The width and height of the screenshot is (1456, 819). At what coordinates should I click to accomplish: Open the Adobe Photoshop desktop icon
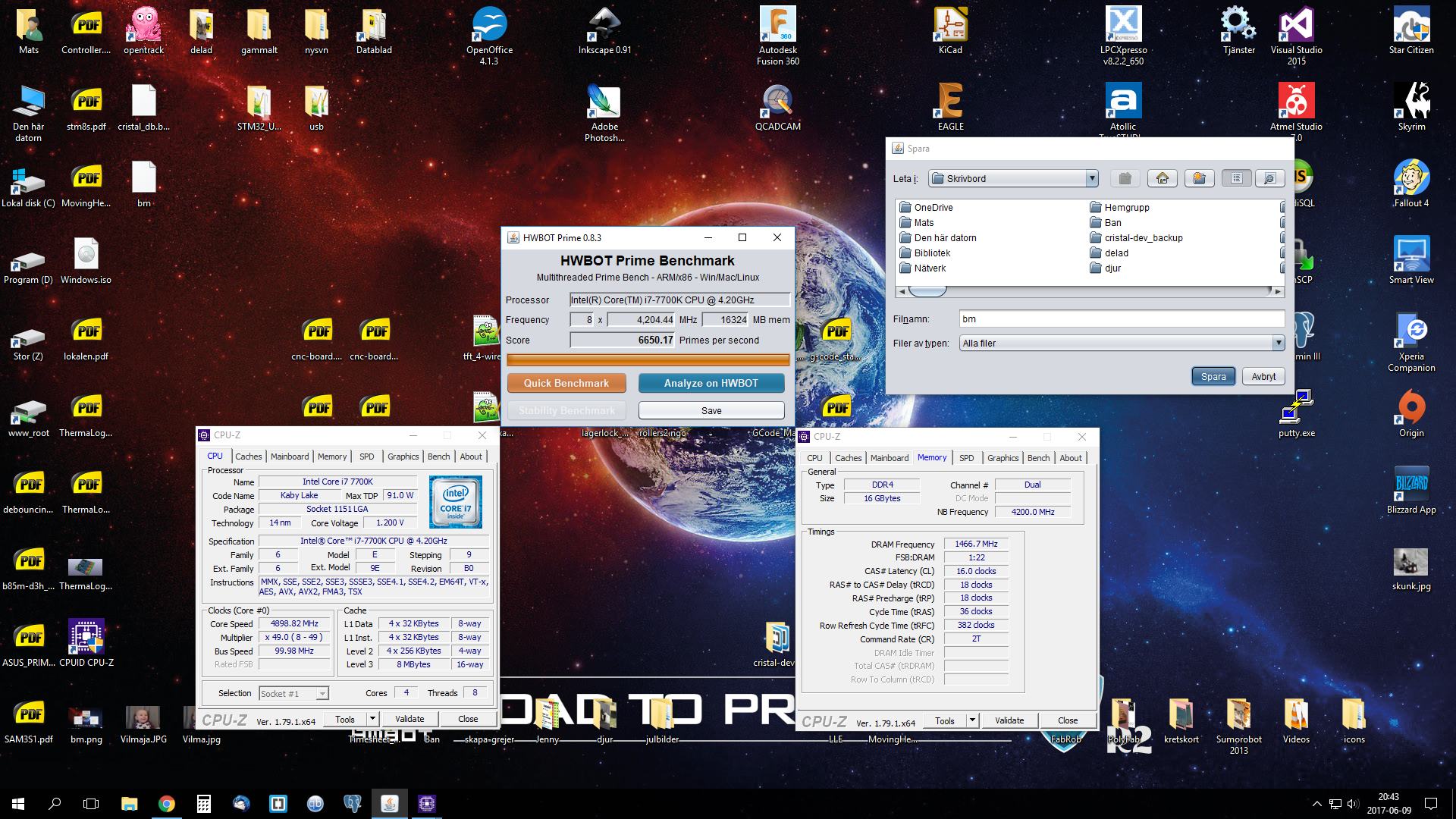[x=604, y=112]
